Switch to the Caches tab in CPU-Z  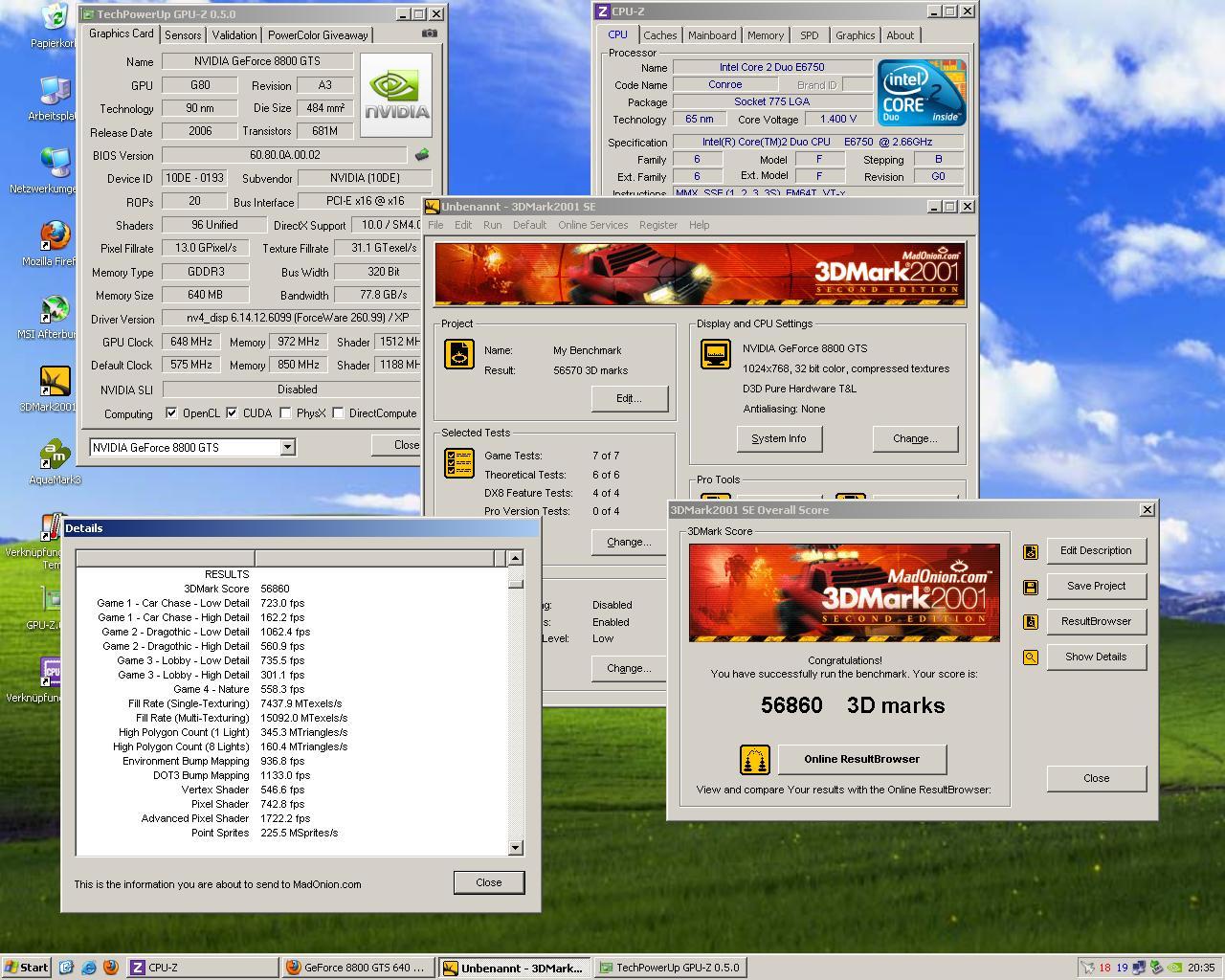tap(659, 35)
